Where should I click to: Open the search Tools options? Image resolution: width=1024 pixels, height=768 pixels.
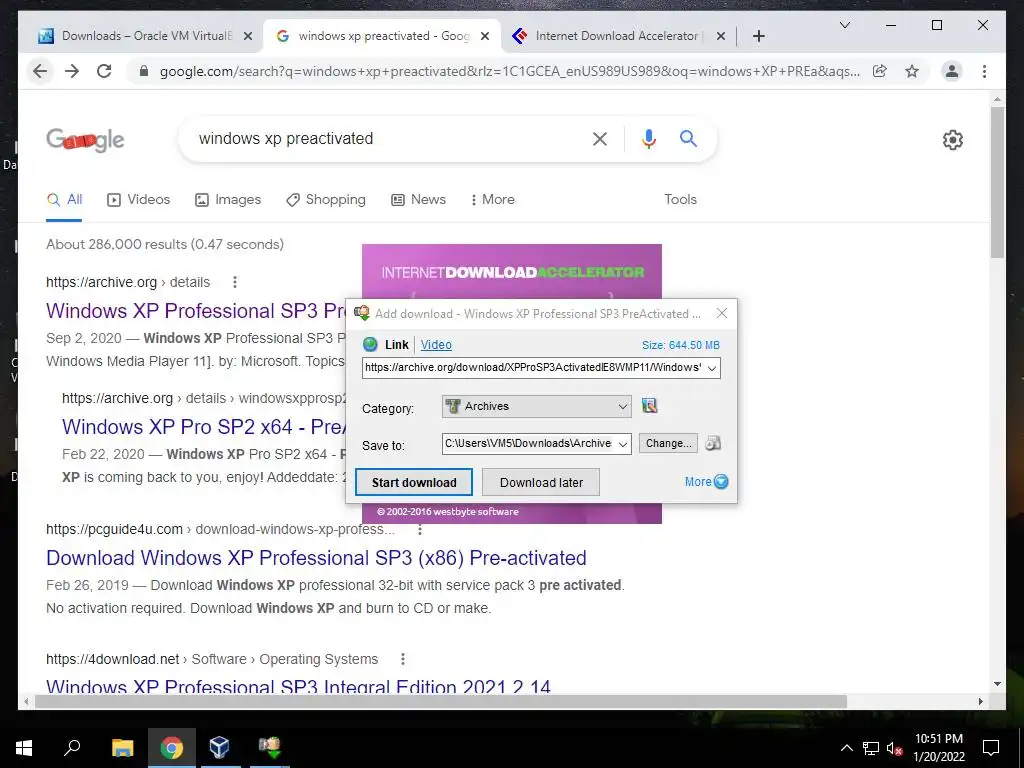click(x=680, y=199)
